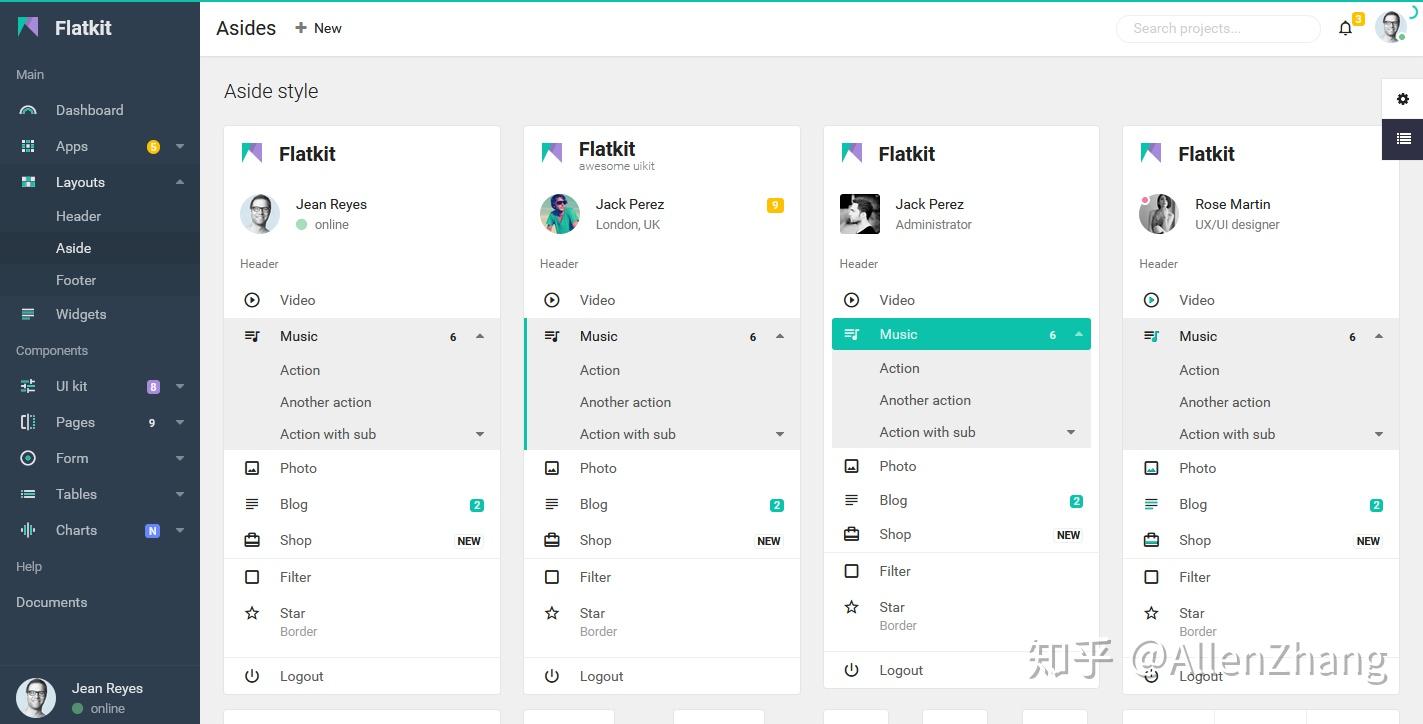The image size is (1423, 724).
Task: Open the notifications bell icon
Action: coord(1345,29)
